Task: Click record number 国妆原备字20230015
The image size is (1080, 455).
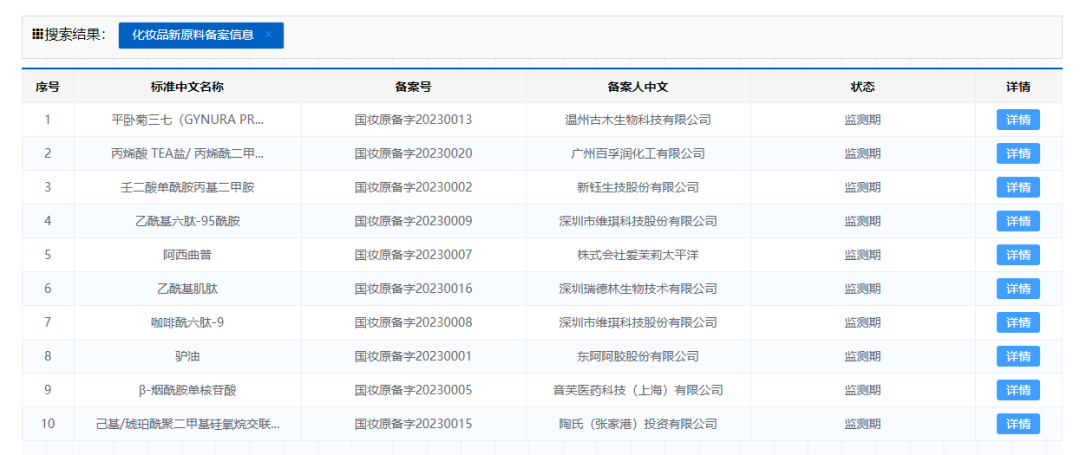Action: (x=413, y=424)
